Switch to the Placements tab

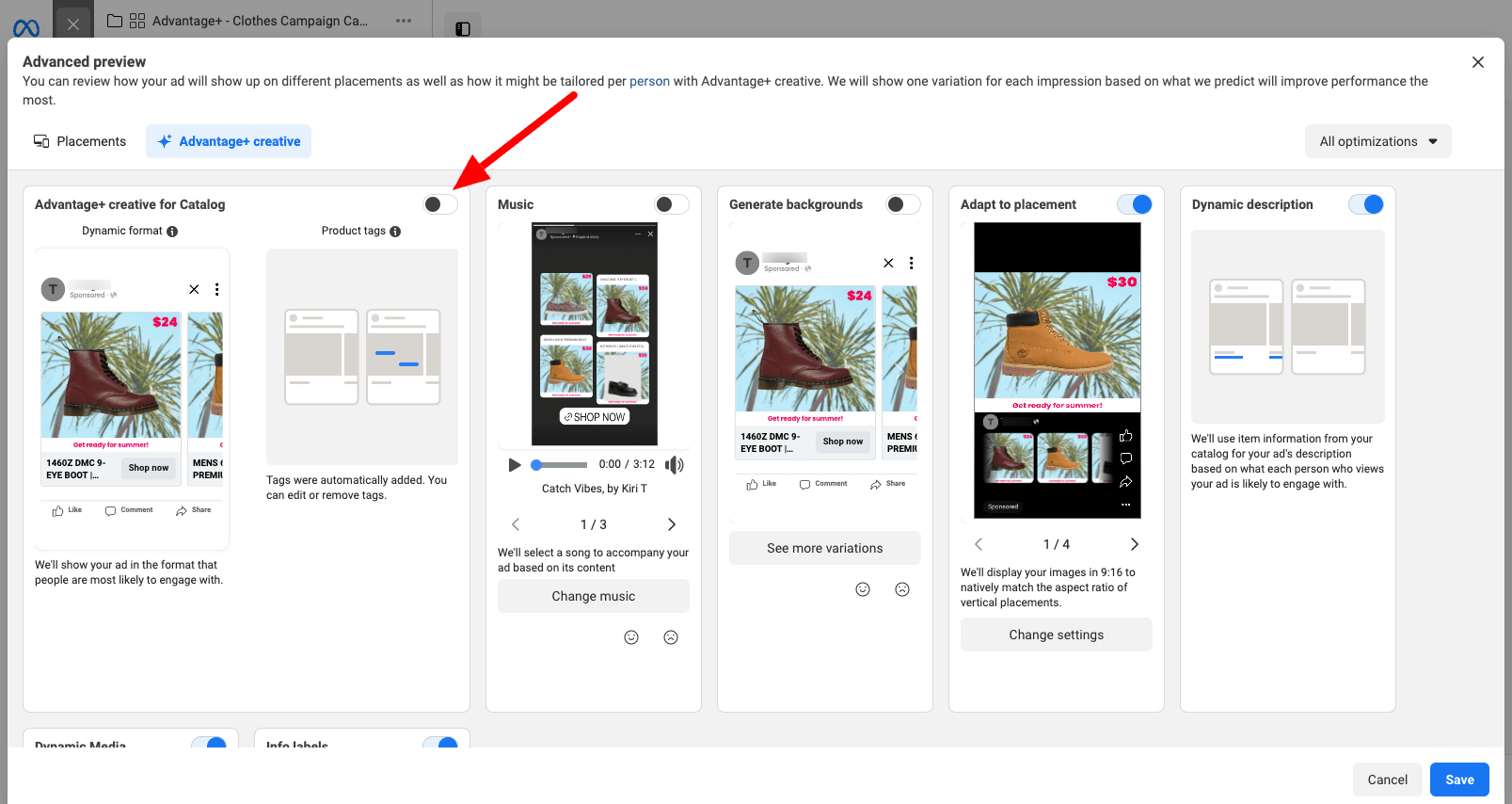[x=80, y=141]
